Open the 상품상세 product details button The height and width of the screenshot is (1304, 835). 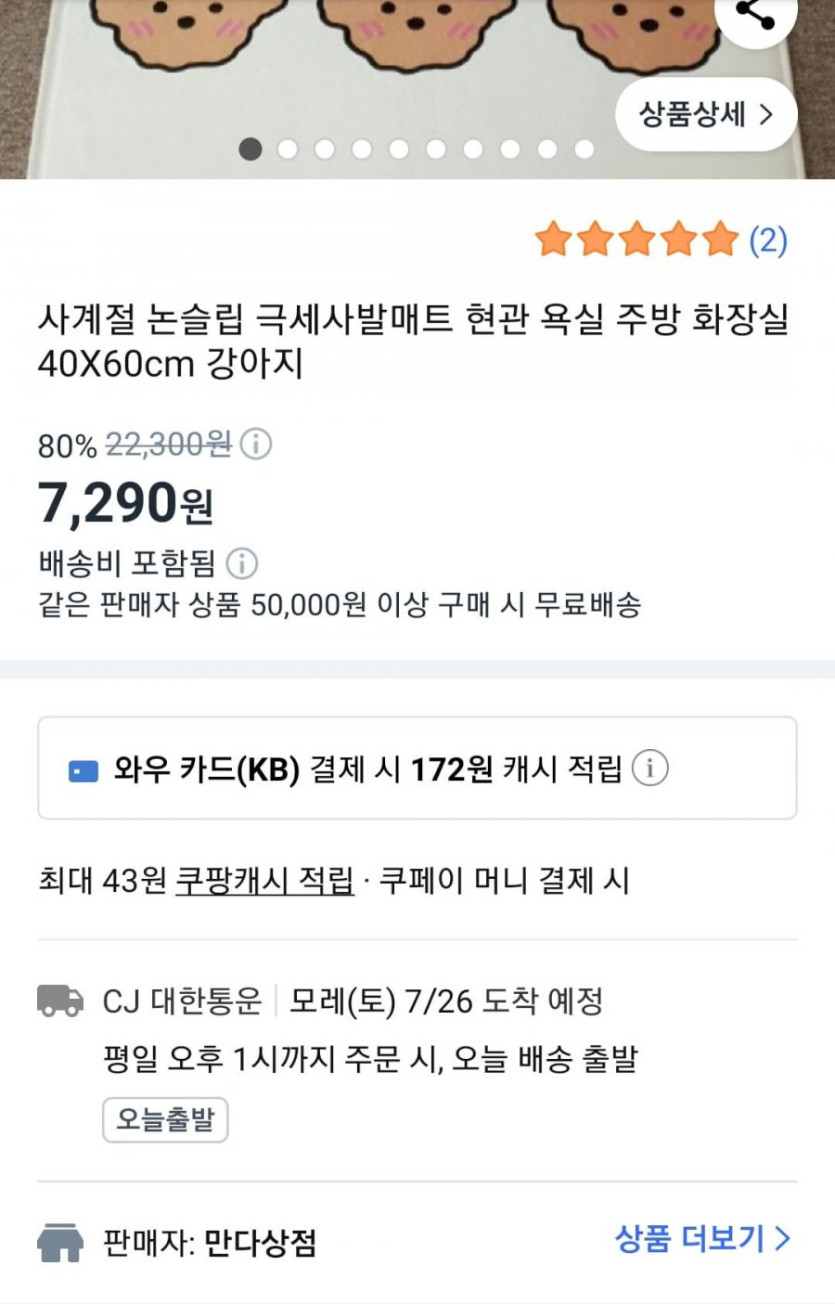pos(706,114)
